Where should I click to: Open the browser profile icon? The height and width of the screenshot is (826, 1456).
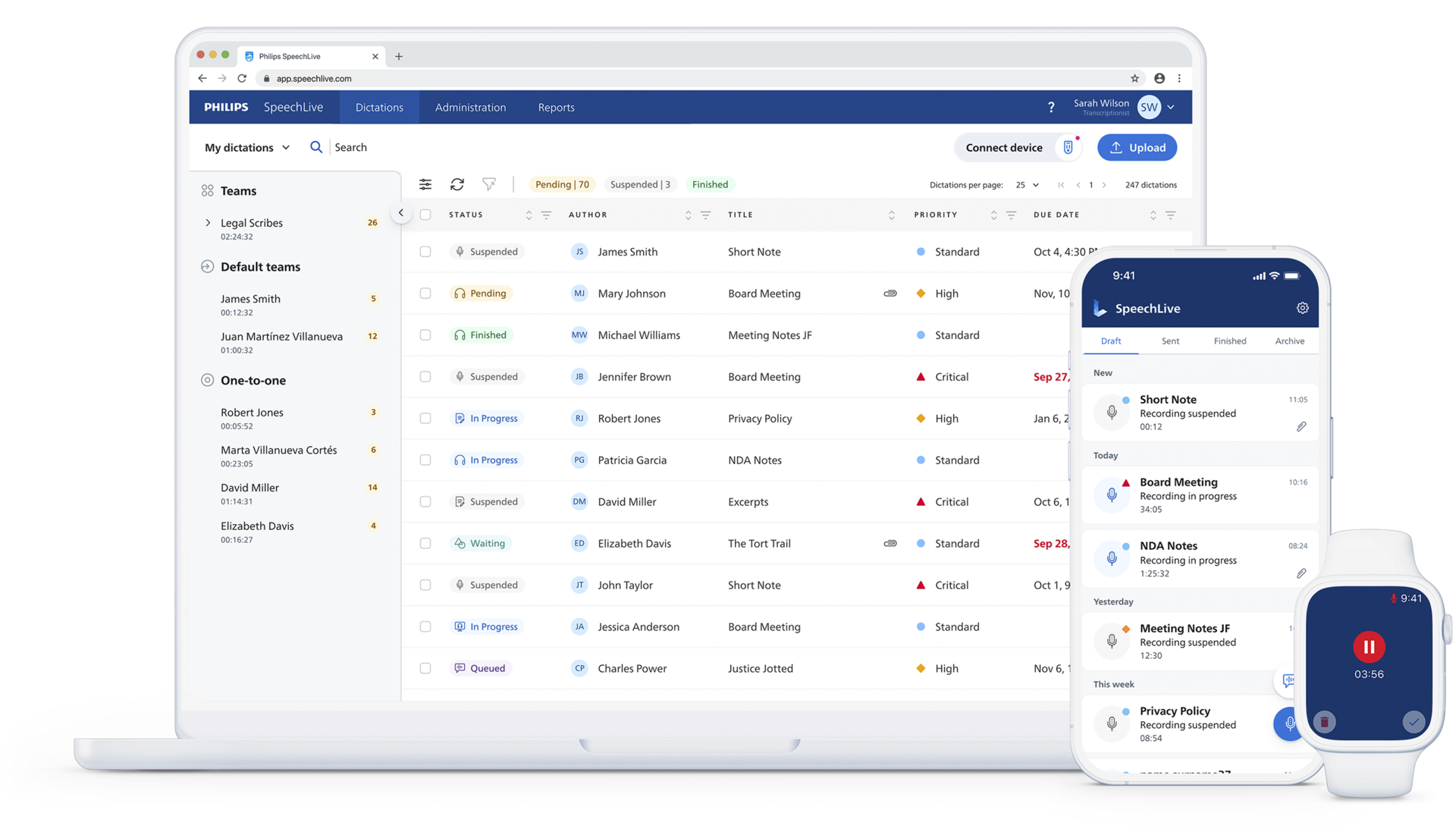coord(1159,78)
